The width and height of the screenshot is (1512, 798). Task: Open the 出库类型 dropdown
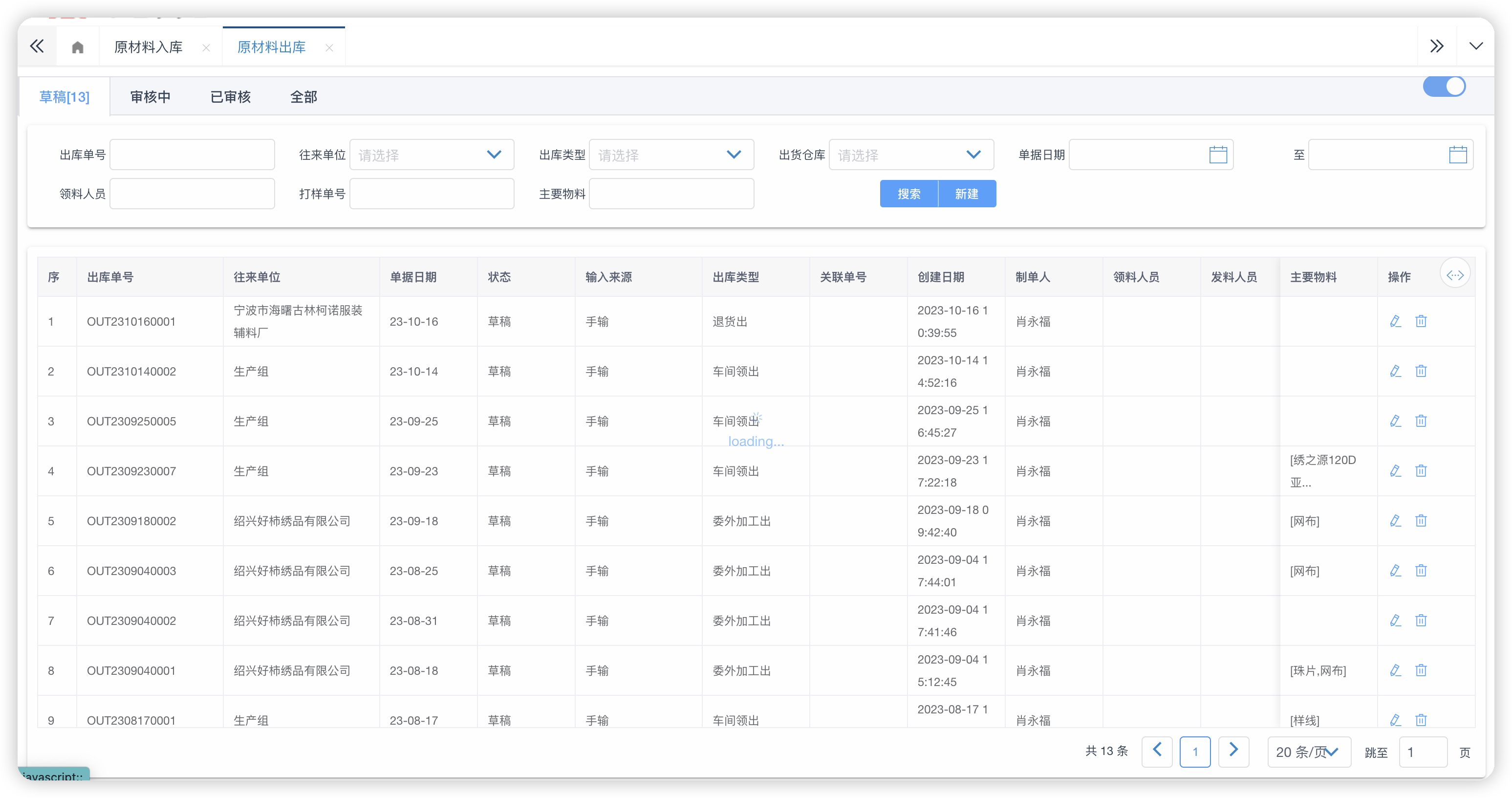pos(671,155)
